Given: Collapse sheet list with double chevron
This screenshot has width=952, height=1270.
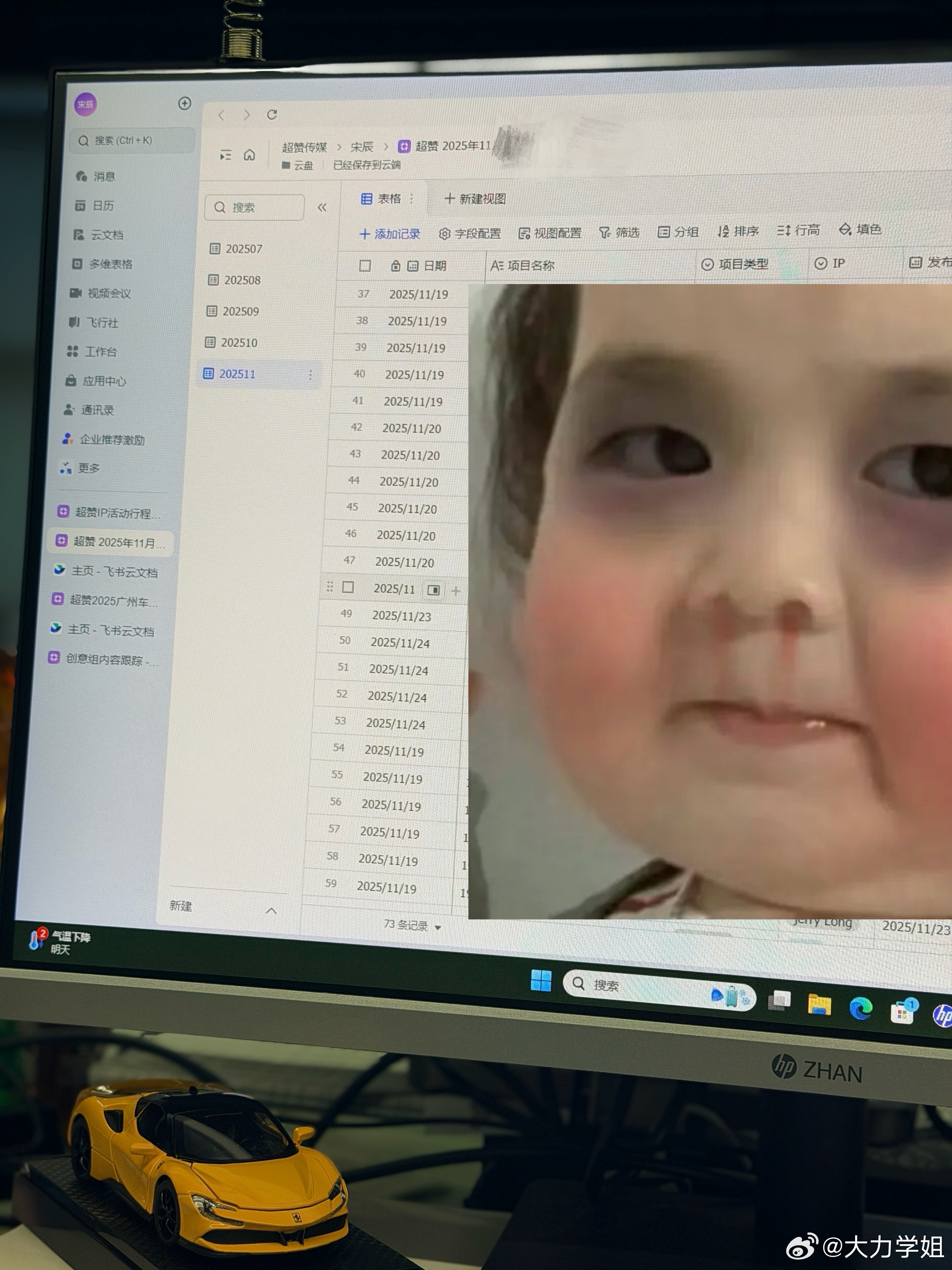Looking at the screenshot, I should coord(322,207).
